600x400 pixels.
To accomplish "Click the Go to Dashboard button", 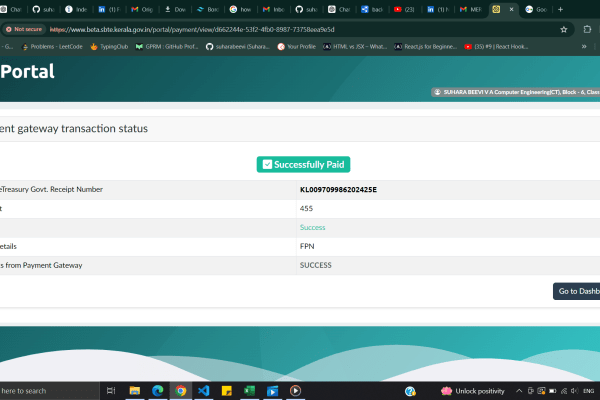I will [x=576, y=291].
